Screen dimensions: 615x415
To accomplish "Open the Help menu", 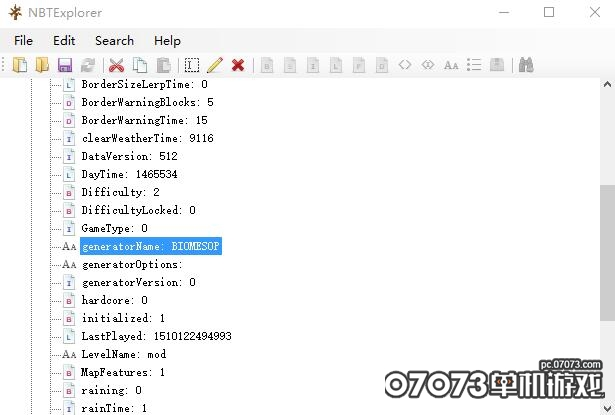I will point(167,40).
